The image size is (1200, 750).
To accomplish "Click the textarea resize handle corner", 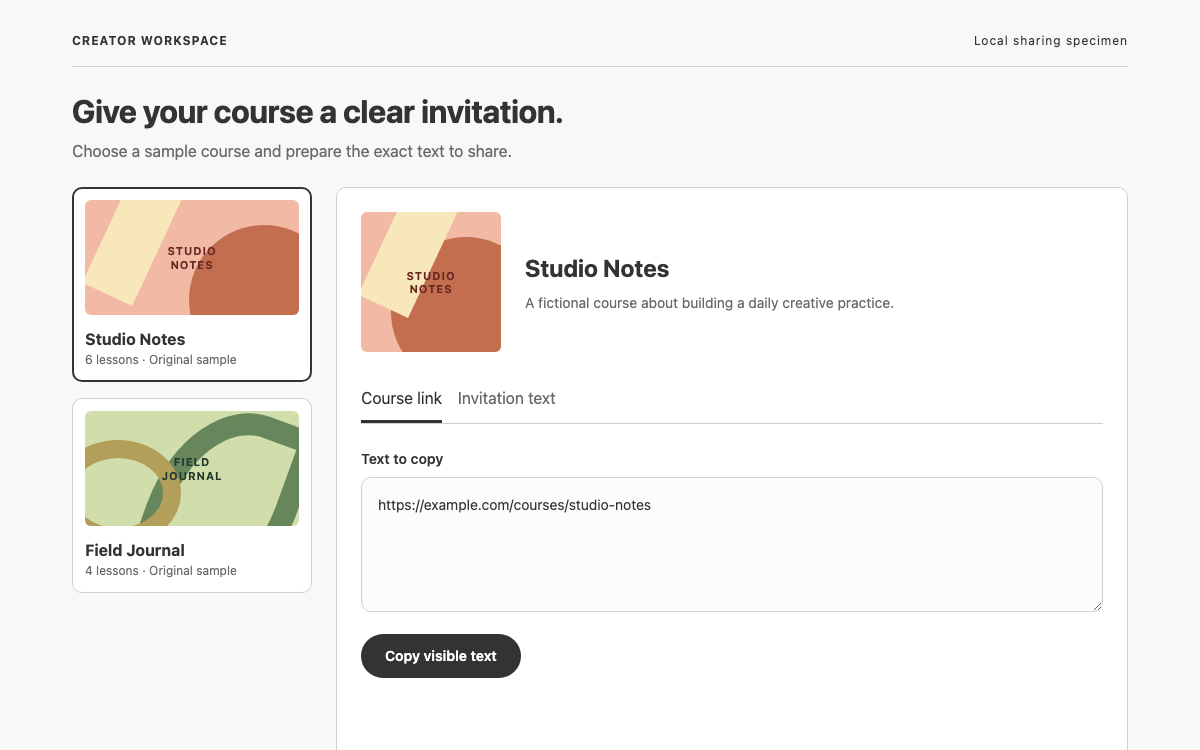I will 1096,605.
